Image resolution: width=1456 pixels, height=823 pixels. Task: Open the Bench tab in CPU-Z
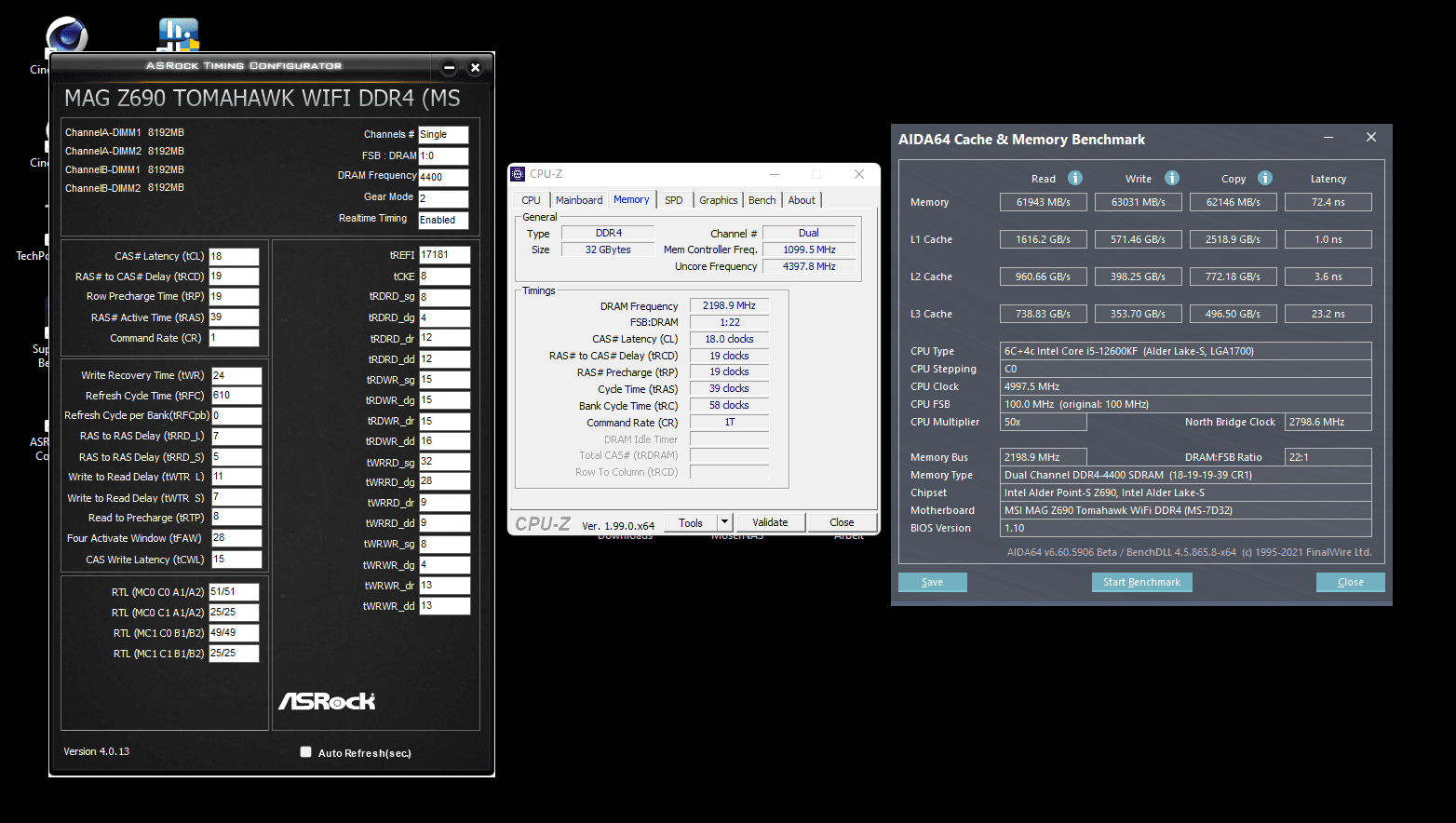point(762,200)
